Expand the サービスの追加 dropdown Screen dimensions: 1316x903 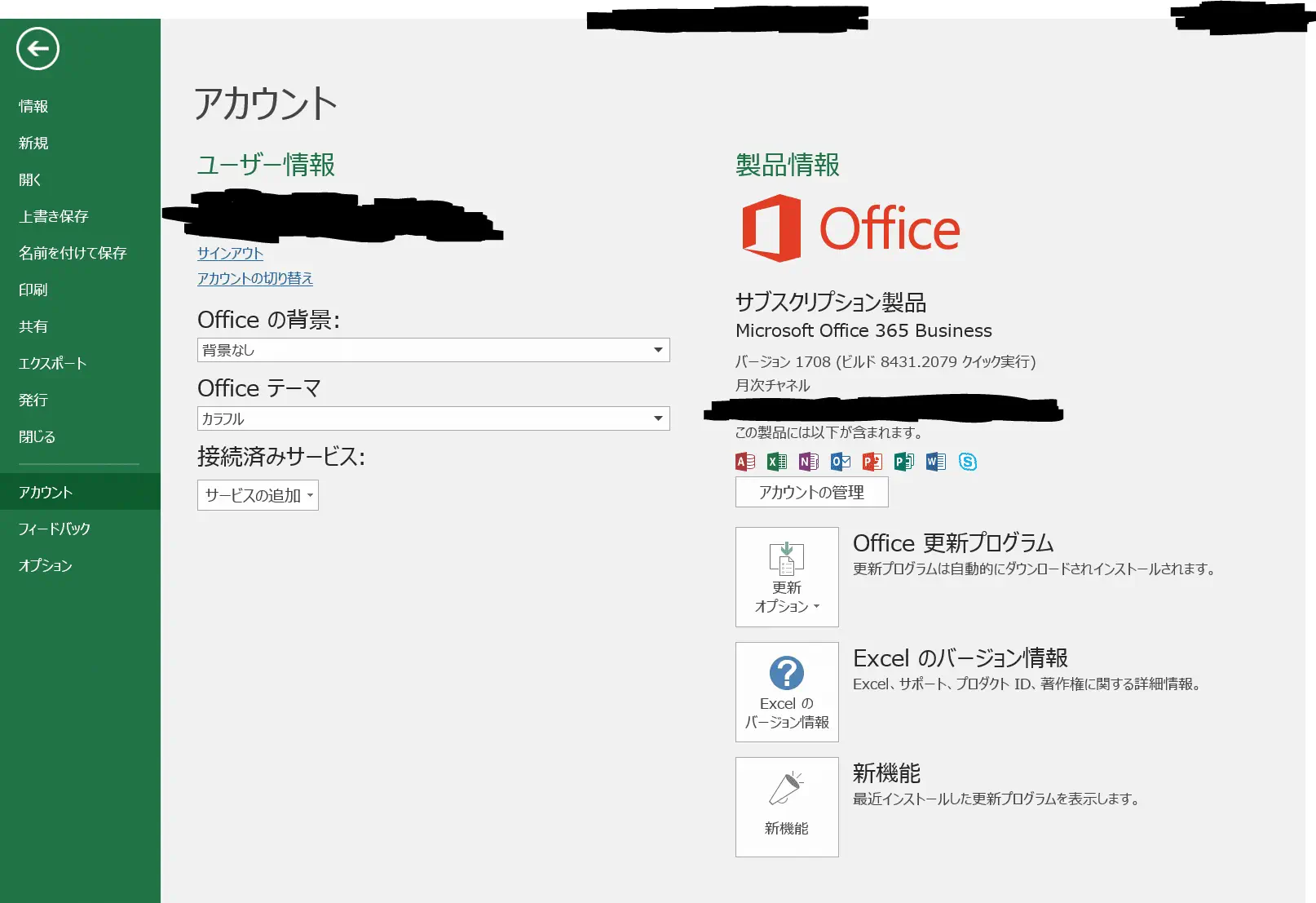(x=258, y=495)
